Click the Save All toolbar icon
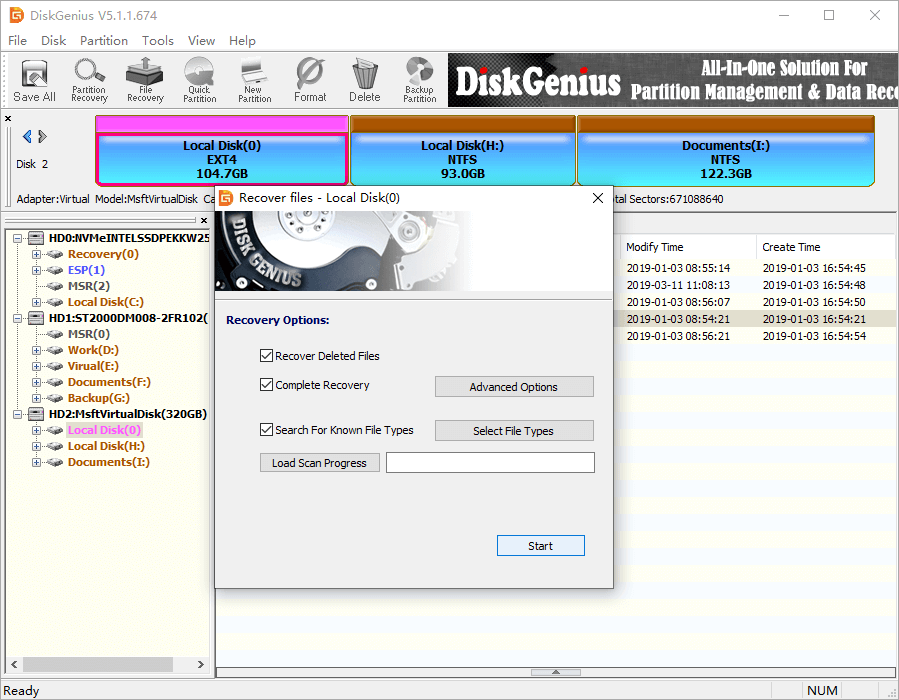 (x=34, y=80)
